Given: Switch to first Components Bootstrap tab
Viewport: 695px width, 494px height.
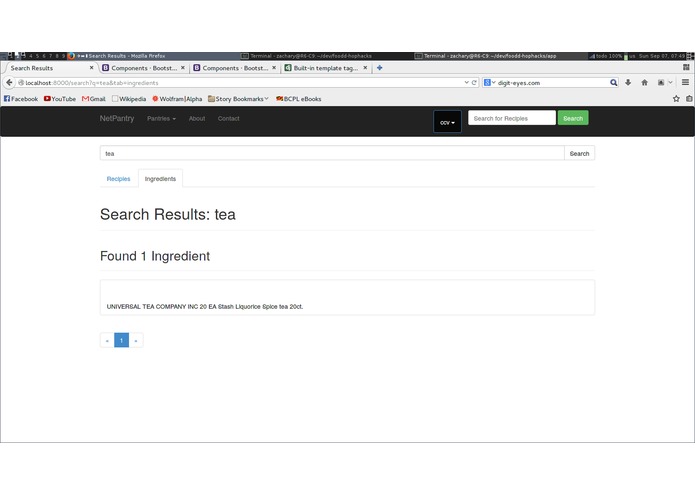Looking at the screenshot, I should pos(142,68).
